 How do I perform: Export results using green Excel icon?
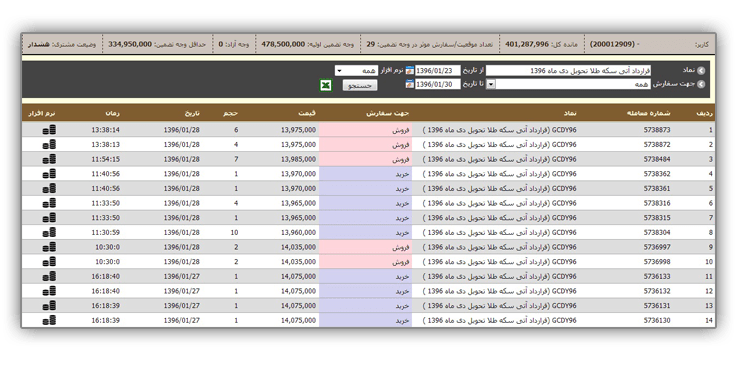pos(326,85)
